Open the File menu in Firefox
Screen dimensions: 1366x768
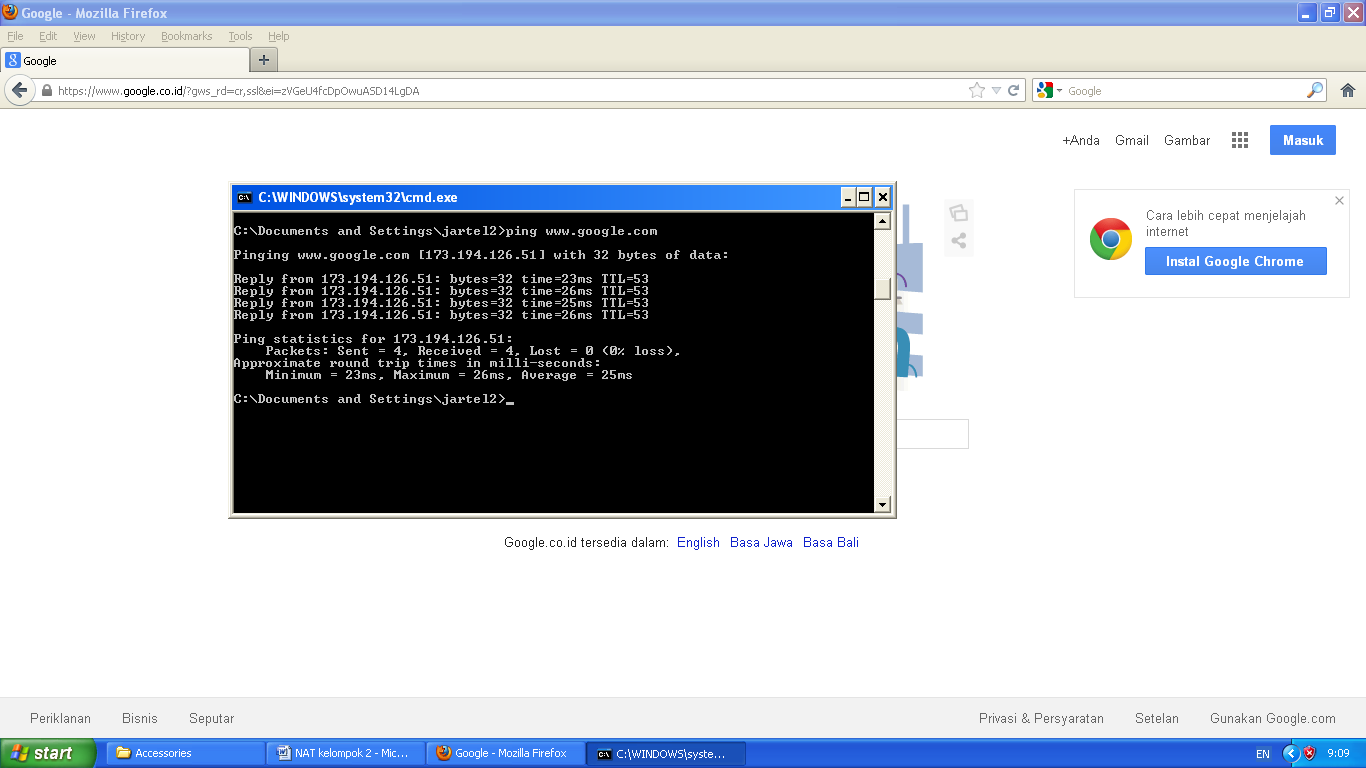click(x=15, y=36)
